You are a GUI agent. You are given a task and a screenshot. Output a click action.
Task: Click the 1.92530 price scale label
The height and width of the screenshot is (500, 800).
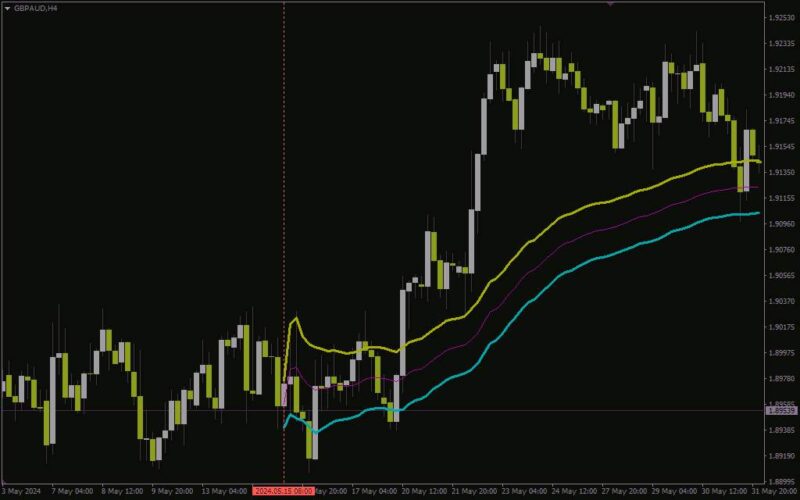click(781, 18)
